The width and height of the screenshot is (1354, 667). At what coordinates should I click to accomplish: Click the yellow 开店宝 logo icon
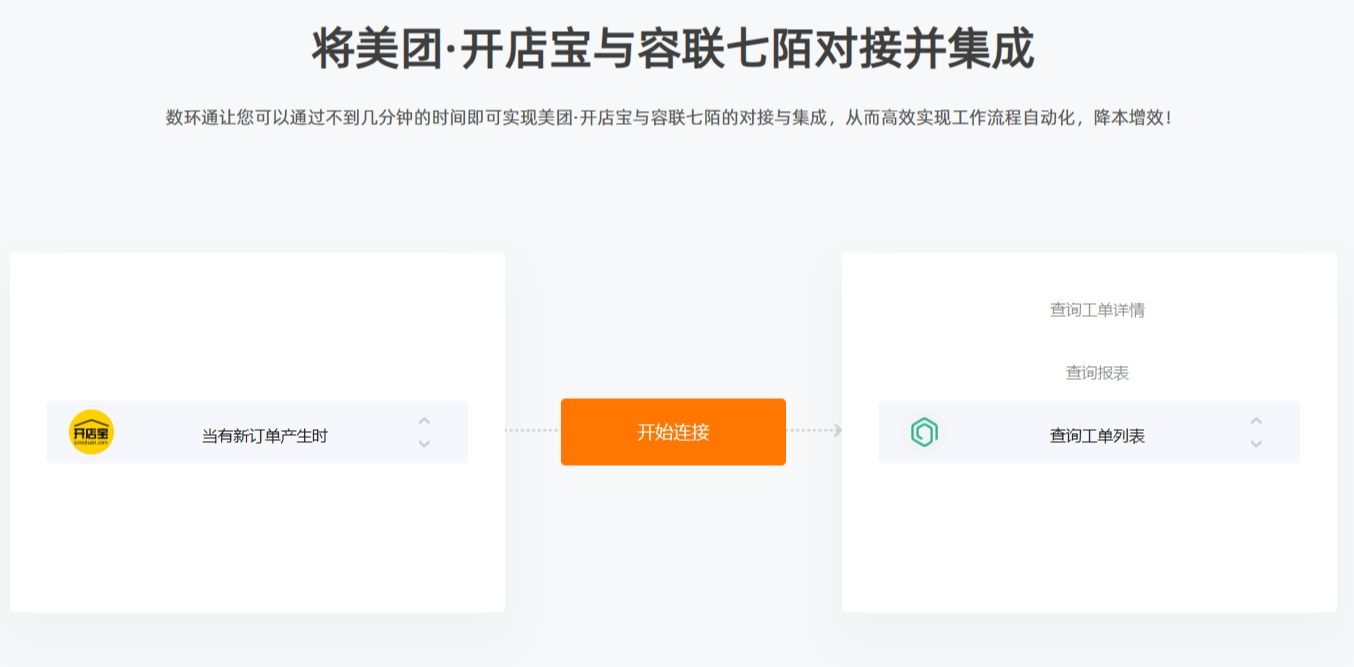coord(91,432)
